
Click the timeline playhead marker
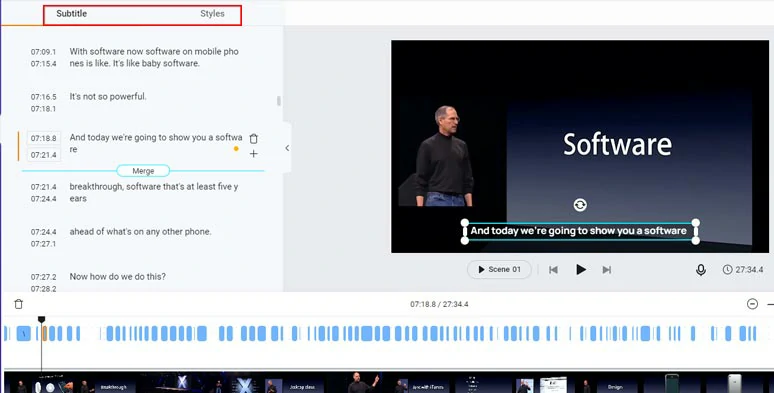pyautogui.click(x=41, y=320)
